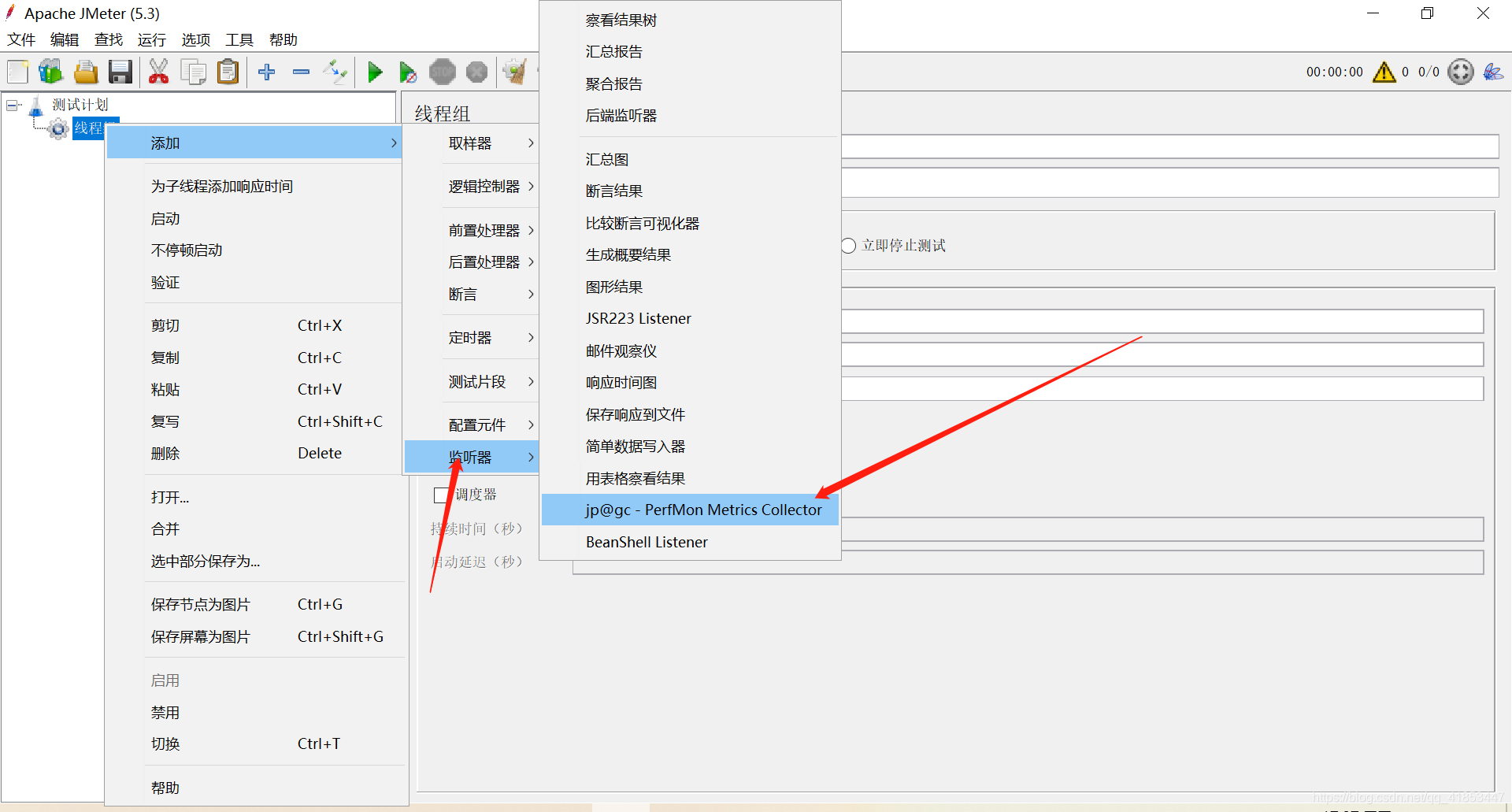Image resolution: width=1512 pixels, height=812 pixels.
Task: Open the Templates icon in toolbar
Action: click(x=51, y=72)
